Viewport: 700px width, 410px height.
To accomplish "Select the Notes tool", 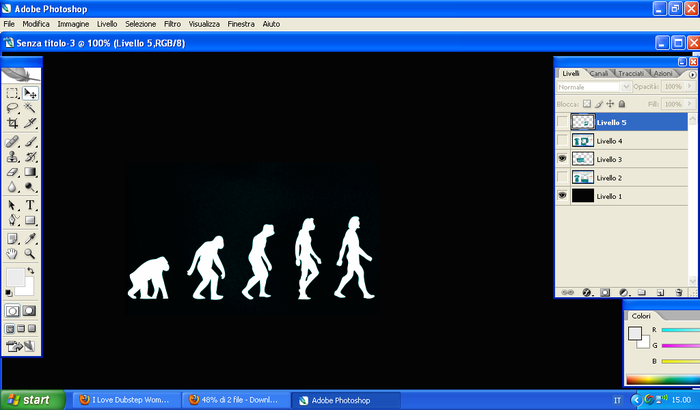I will [12, 239].
